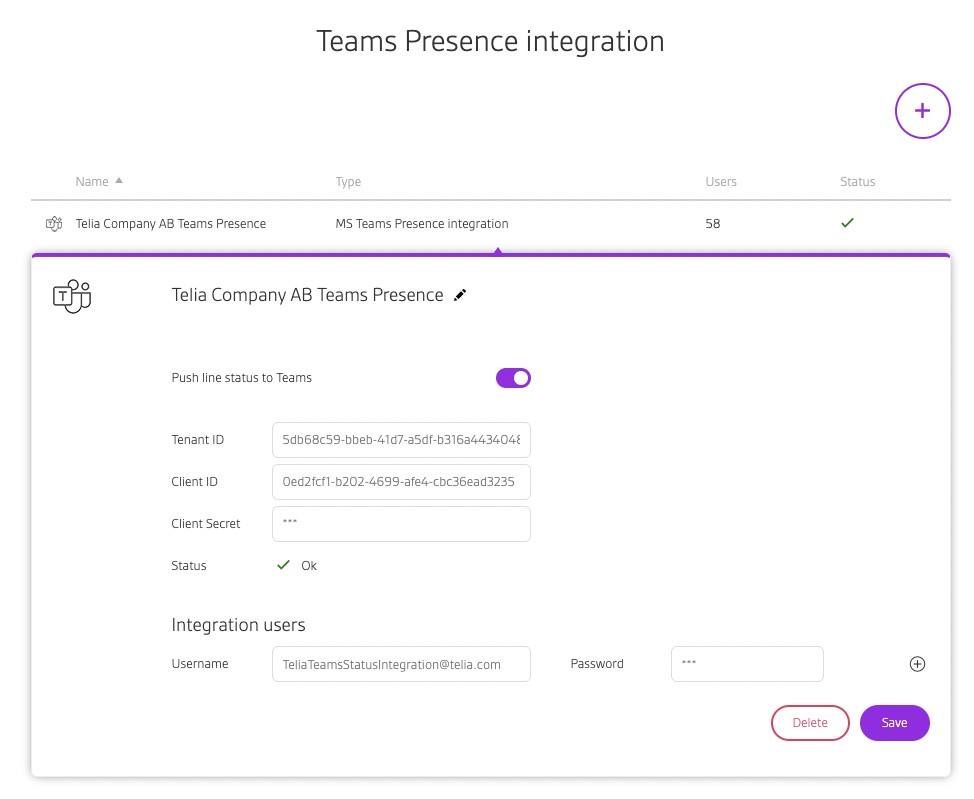
Task: Click the pencil icon to rename integration
Action: point(460,295)
